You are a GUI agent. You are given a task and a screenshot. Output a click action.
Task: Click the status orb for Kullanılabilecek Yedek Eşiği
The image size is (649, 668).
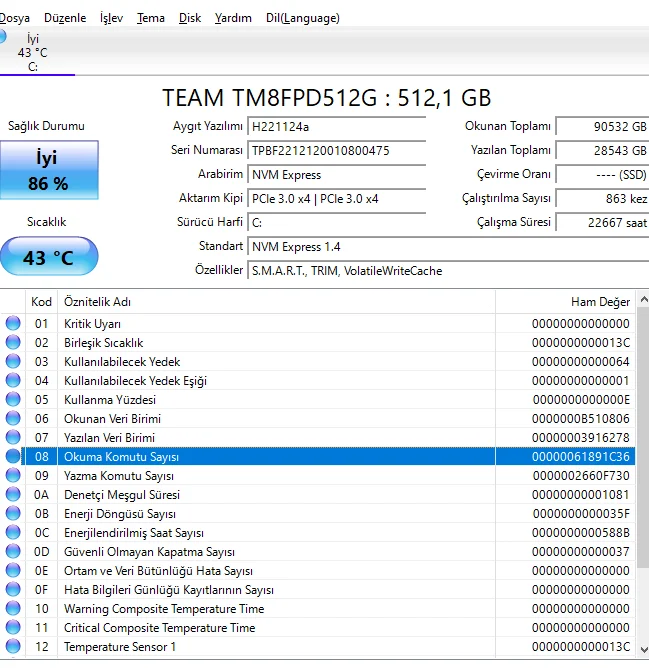pos(13,380)
